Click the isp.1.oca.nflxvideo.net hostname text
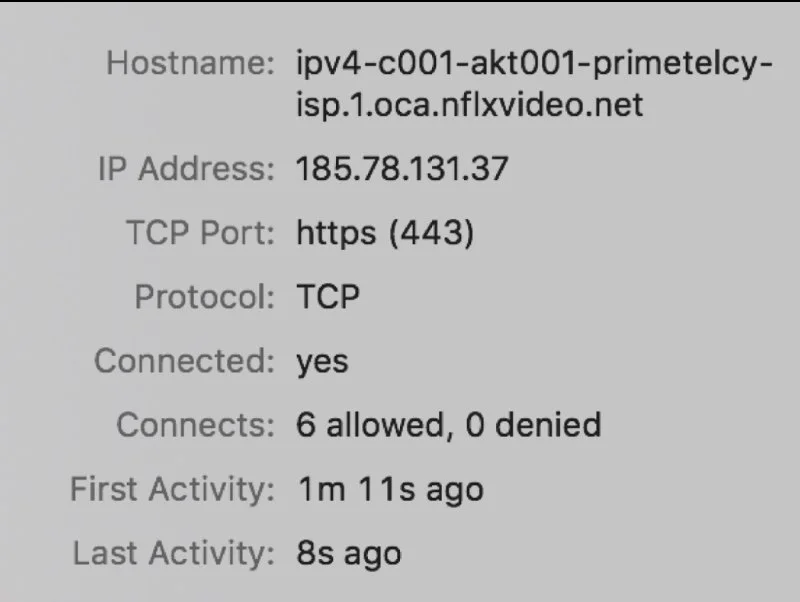Screen dimensions: 800x602 coord(470,103)
